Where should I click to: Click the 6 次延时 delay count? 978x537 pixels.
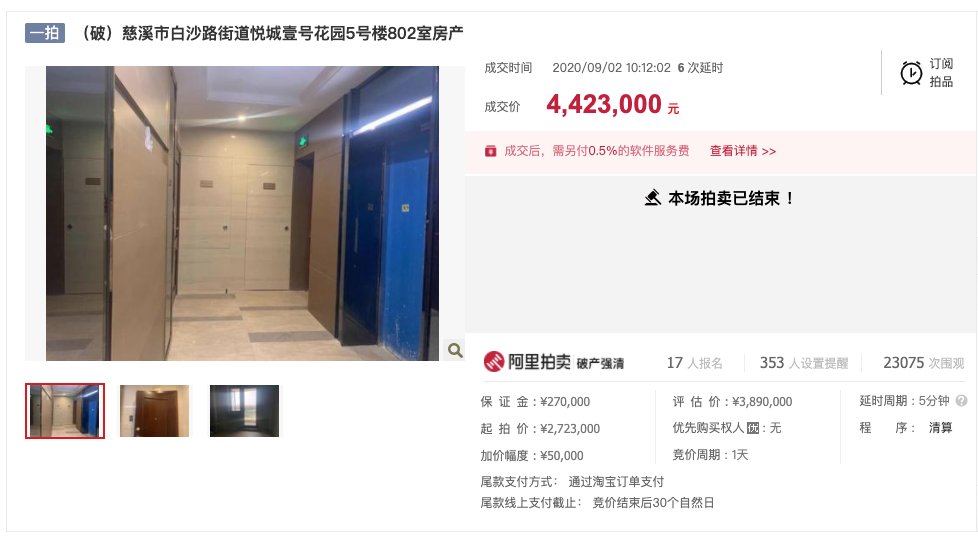pyautogui.click(x=700, y=67)
